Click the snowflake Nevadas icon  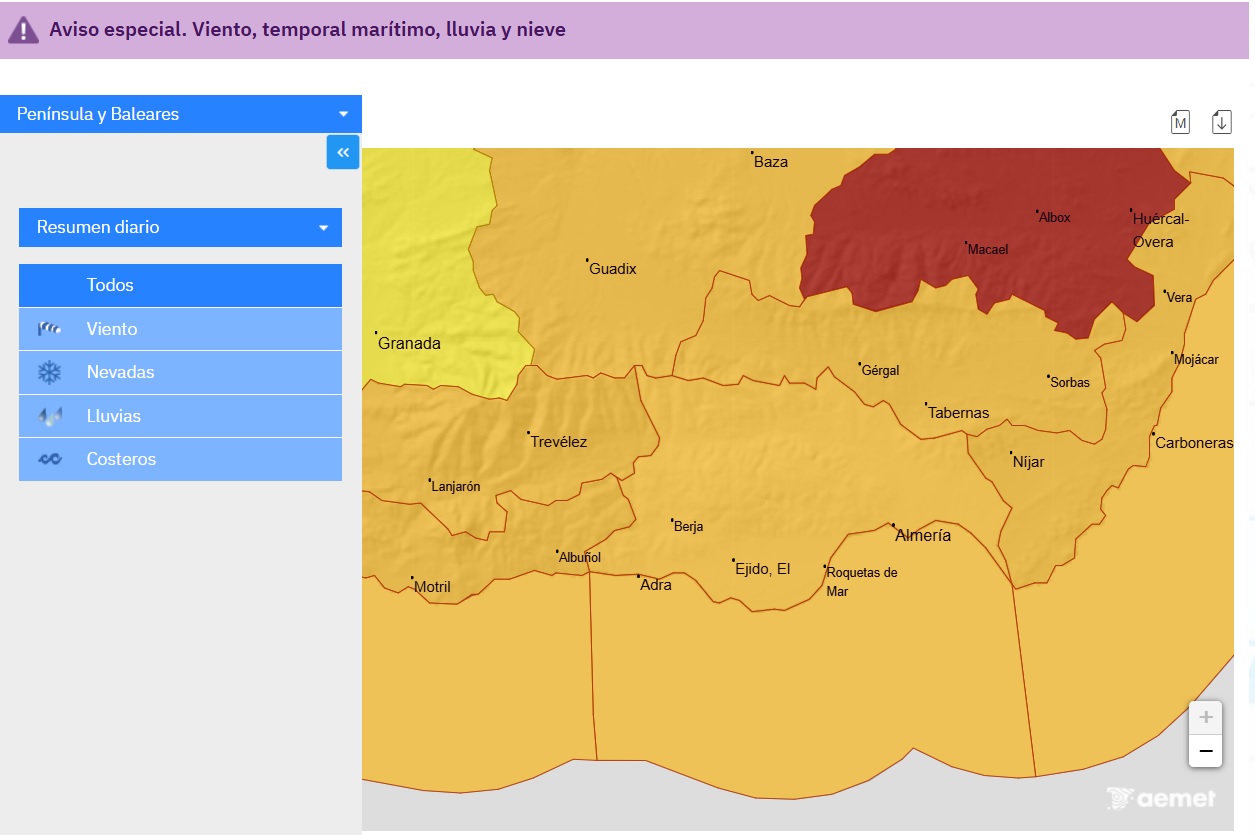(x=50, y=372)
